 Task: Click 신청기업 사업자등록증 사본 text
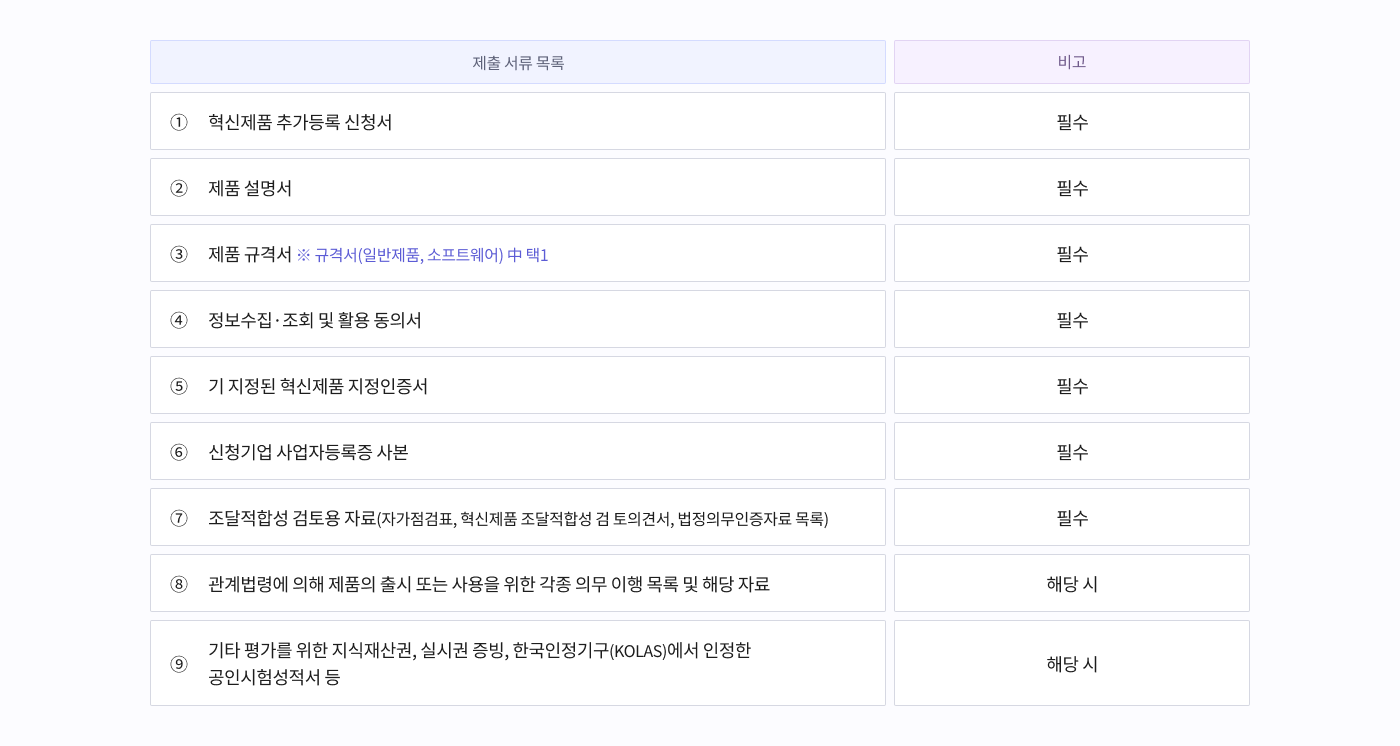308,452
